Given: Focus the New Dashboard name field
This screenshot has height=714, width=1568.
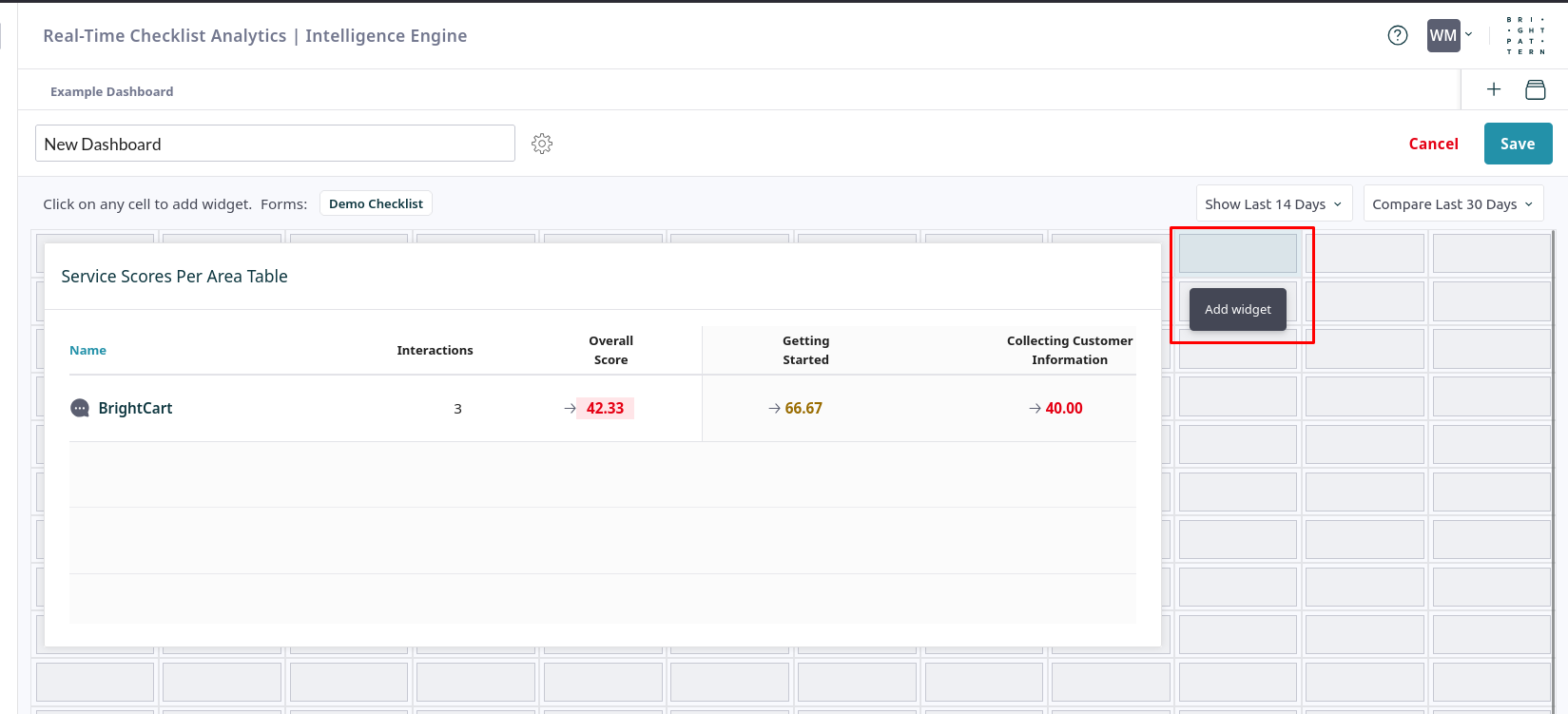Looking at the screenshot, I should click(275, 144).
